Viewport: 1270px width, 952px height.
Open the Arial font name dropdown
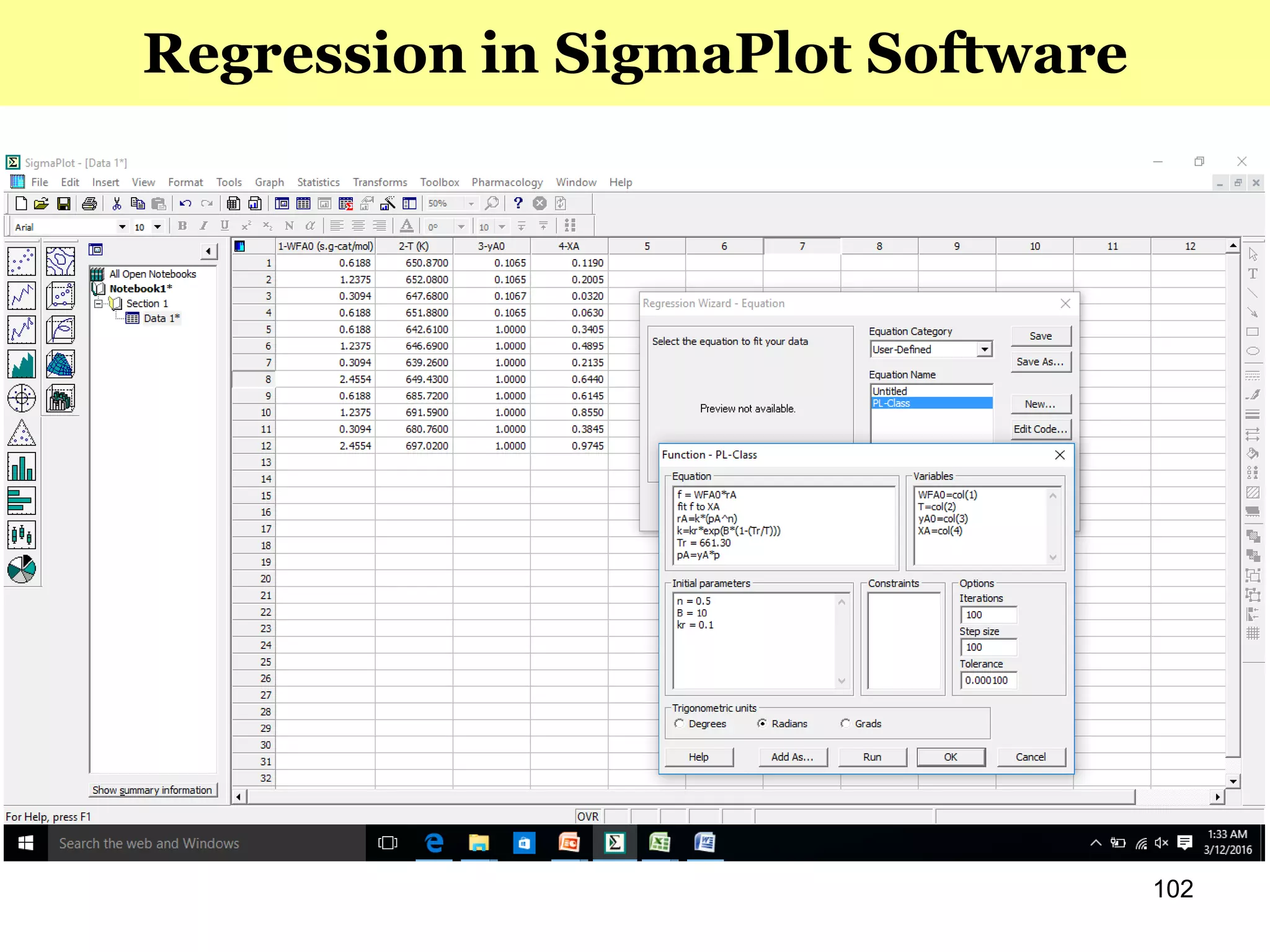122,227
